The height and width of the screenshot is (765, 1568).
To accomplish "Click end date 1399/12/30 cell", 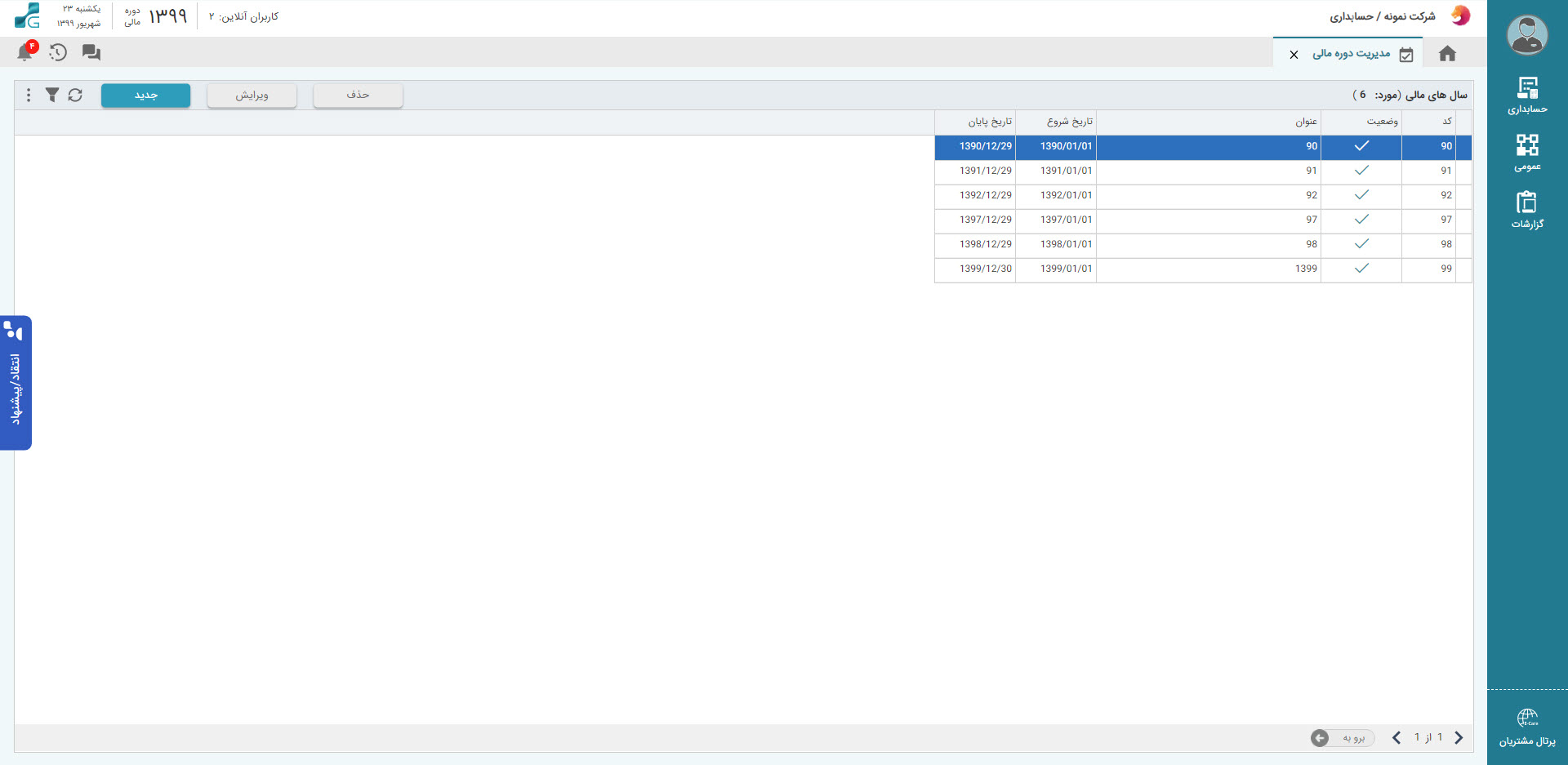I will (976, 269).
